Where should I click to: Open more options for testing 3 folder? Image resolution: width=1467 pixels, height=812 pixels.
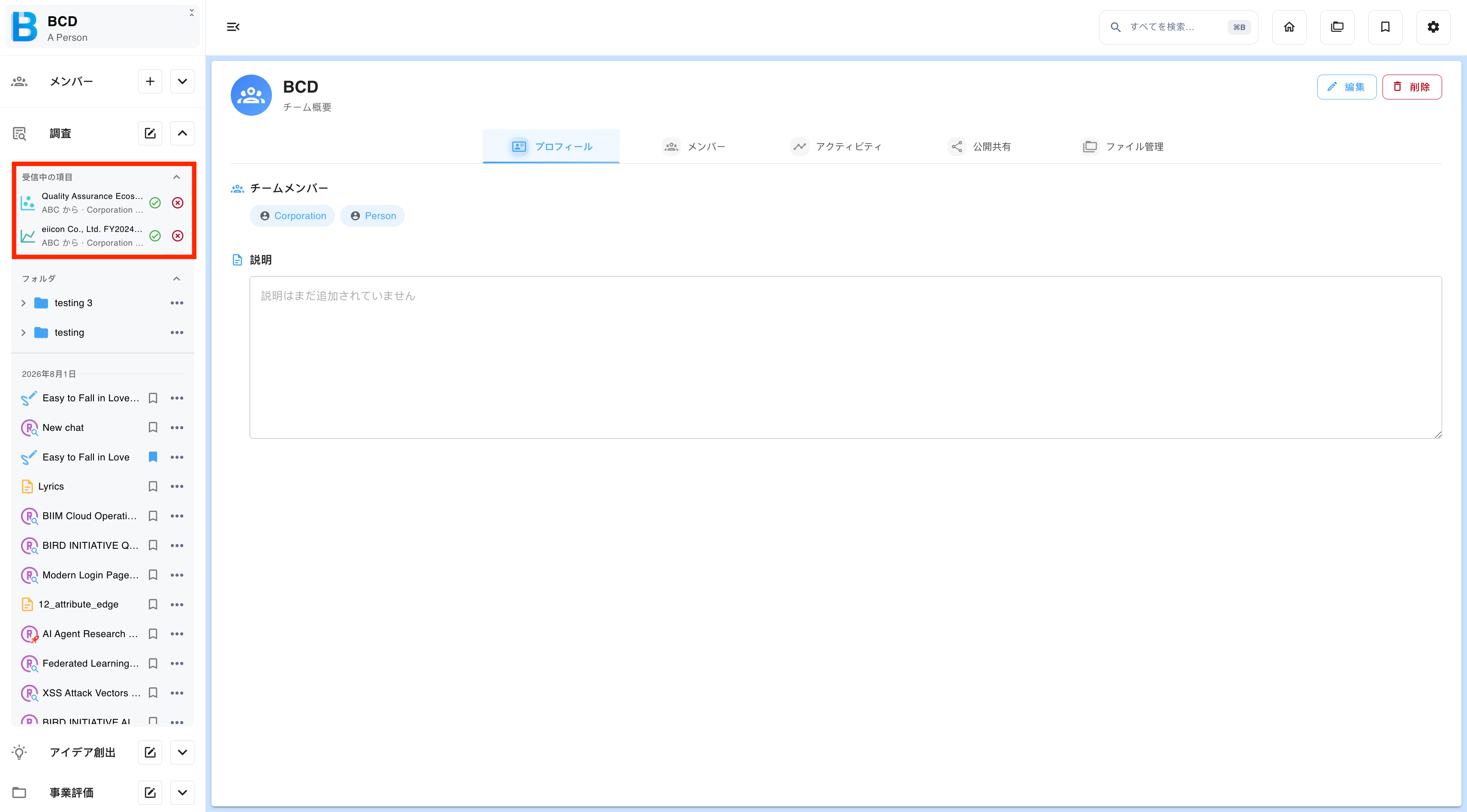(177, 303)
